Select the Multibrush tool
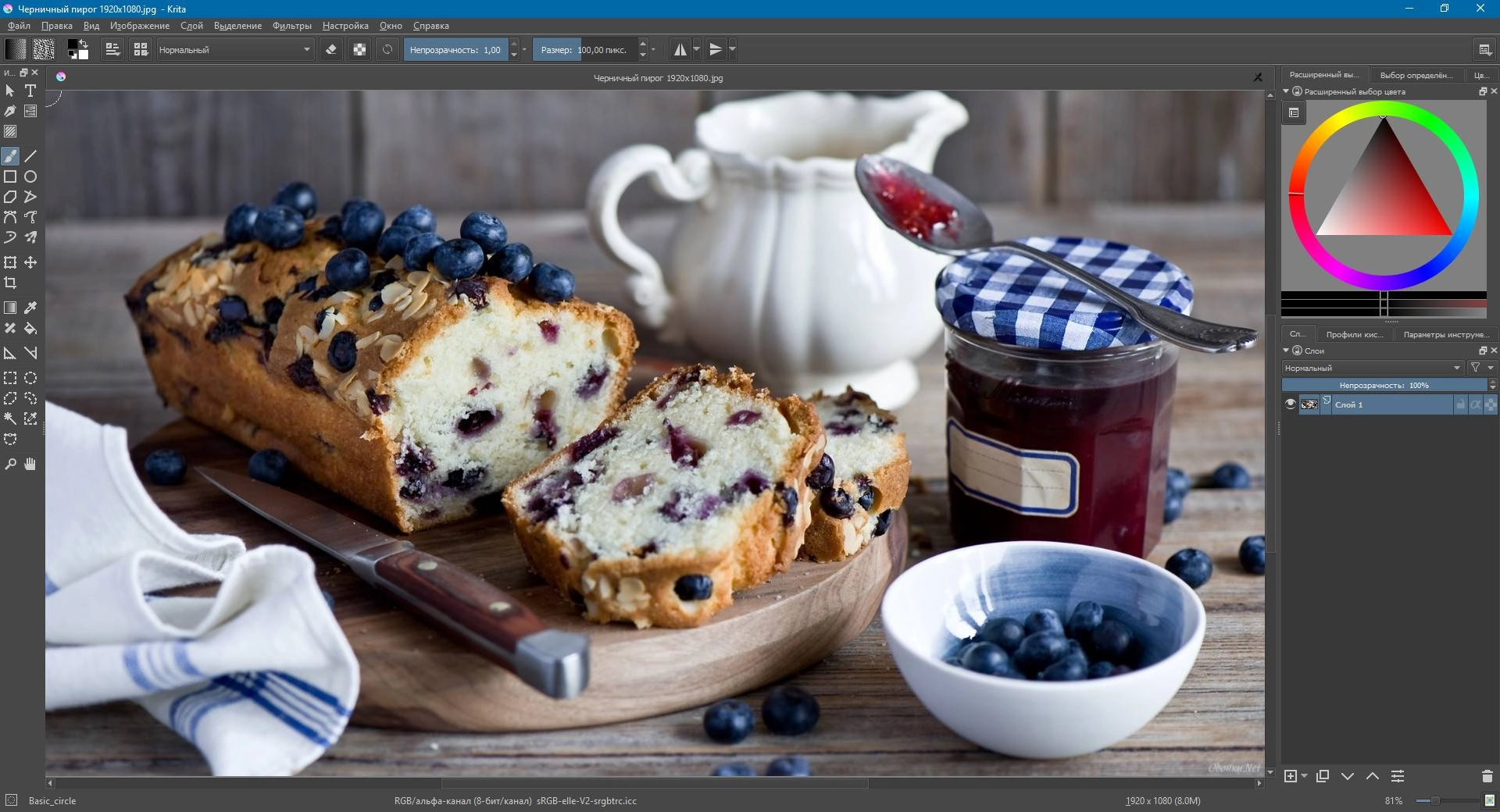The width and height of the screenshot is (1500, 812). tap(30, 237)
